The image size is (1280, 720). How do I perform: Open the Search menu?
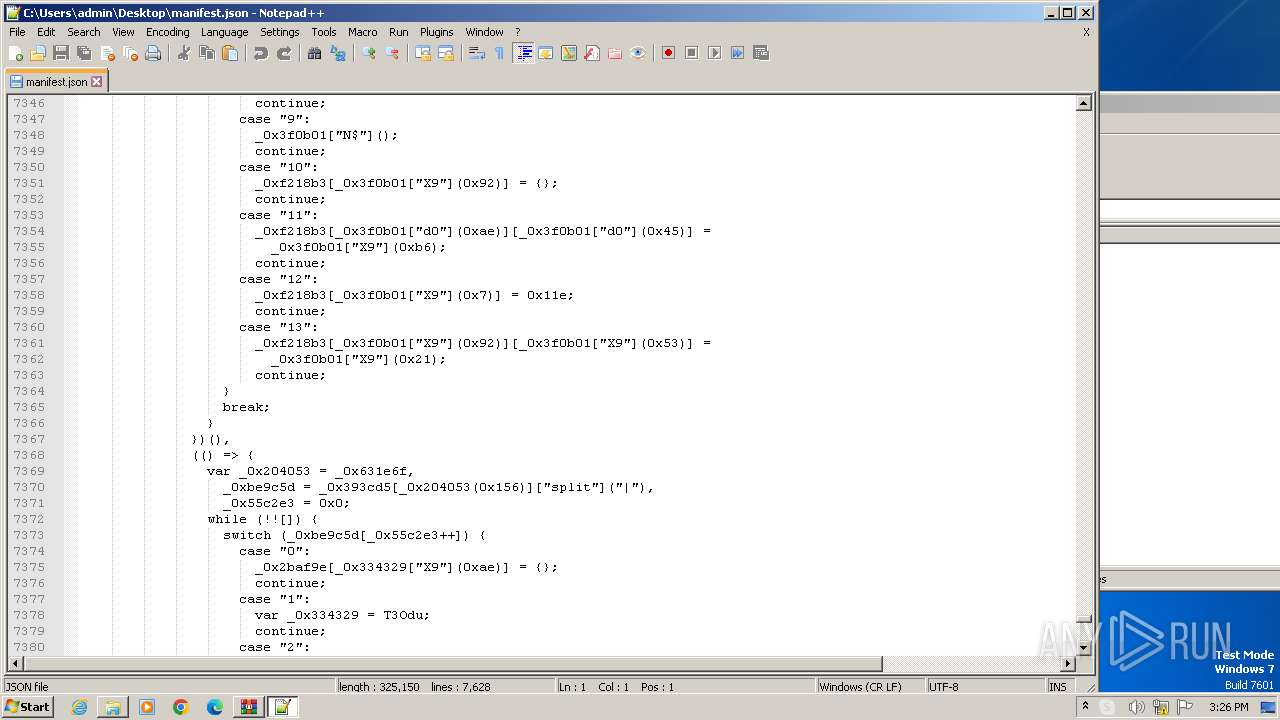pyautogui.click(x=84, y=32)
